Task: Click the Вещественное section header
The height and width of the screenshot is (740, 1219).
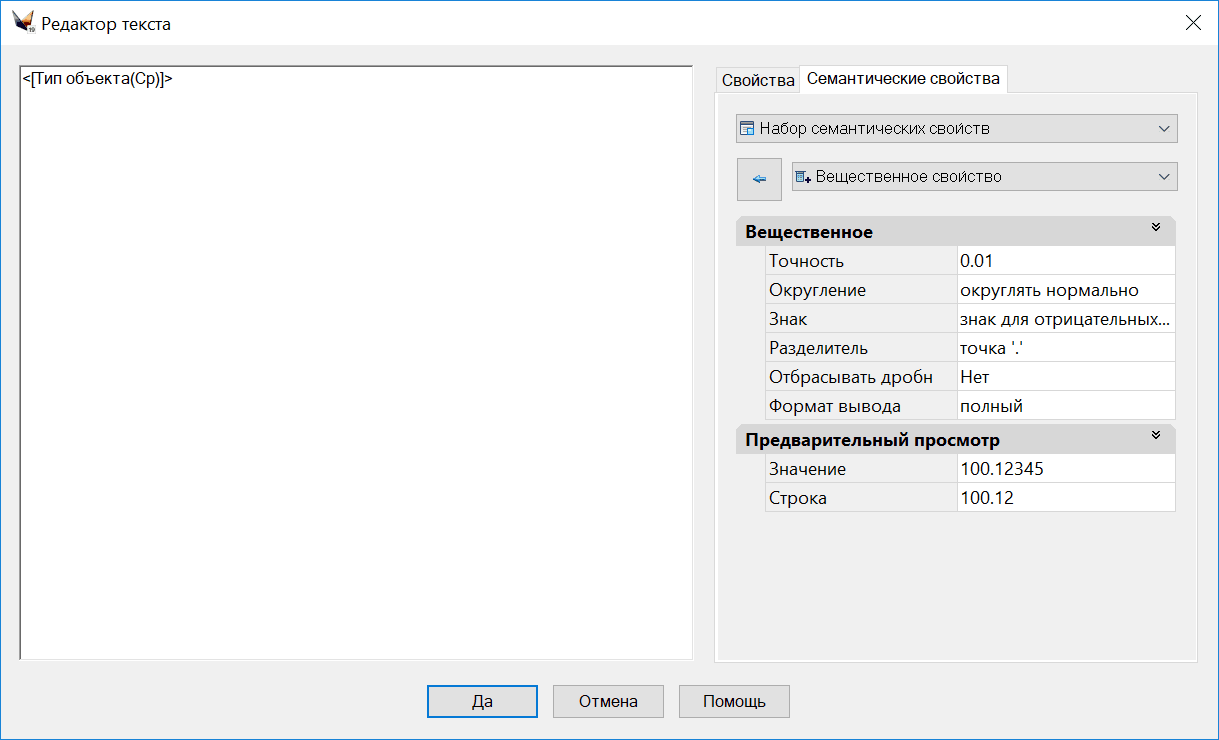Action: click(x=955, y=232)
